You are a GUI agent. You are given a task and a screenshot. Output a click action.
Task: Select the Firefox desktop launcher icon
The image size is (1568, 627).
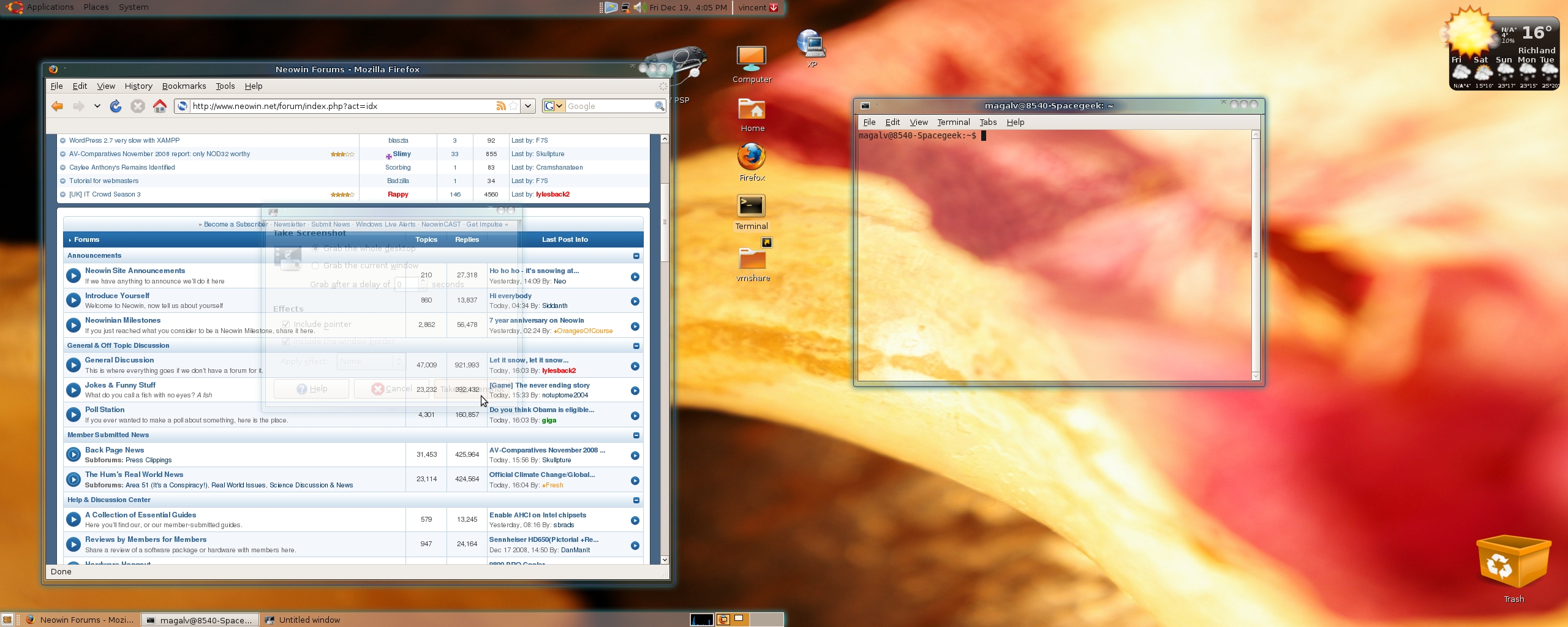[752, 162]
